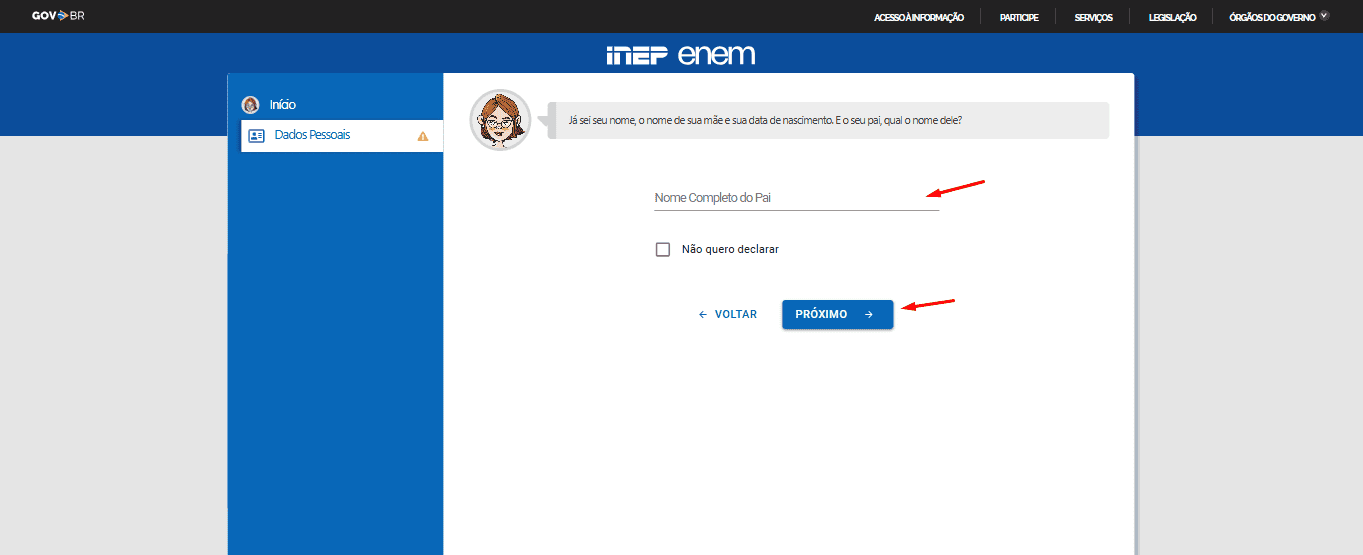Click the assistant's gray speech bubble message

click(828, 120)
